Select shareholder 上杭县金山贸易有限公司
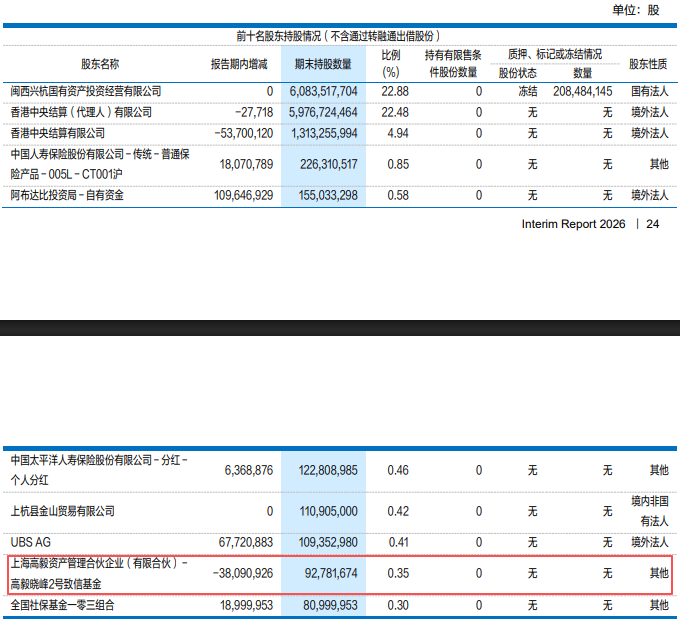The image size is (680, 619). [x=62, y=511]
